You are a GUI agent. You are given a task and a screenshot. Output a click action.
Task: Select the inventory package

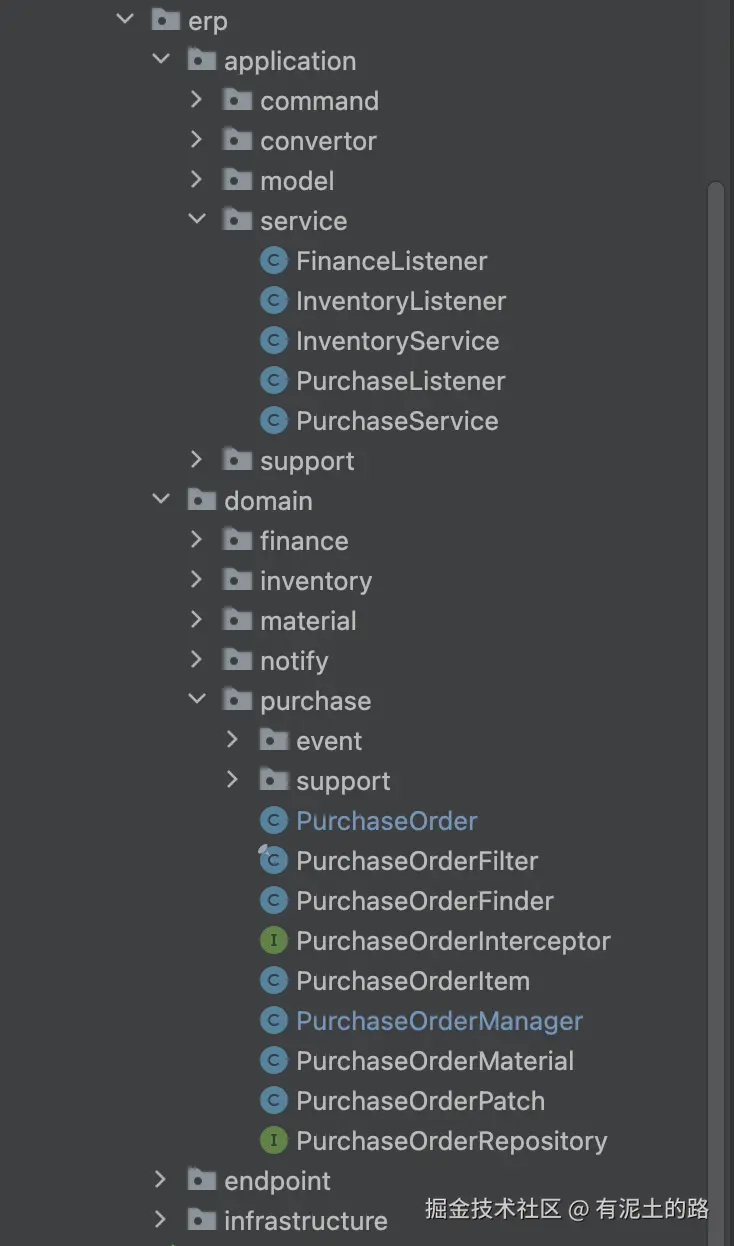(315, 581)
